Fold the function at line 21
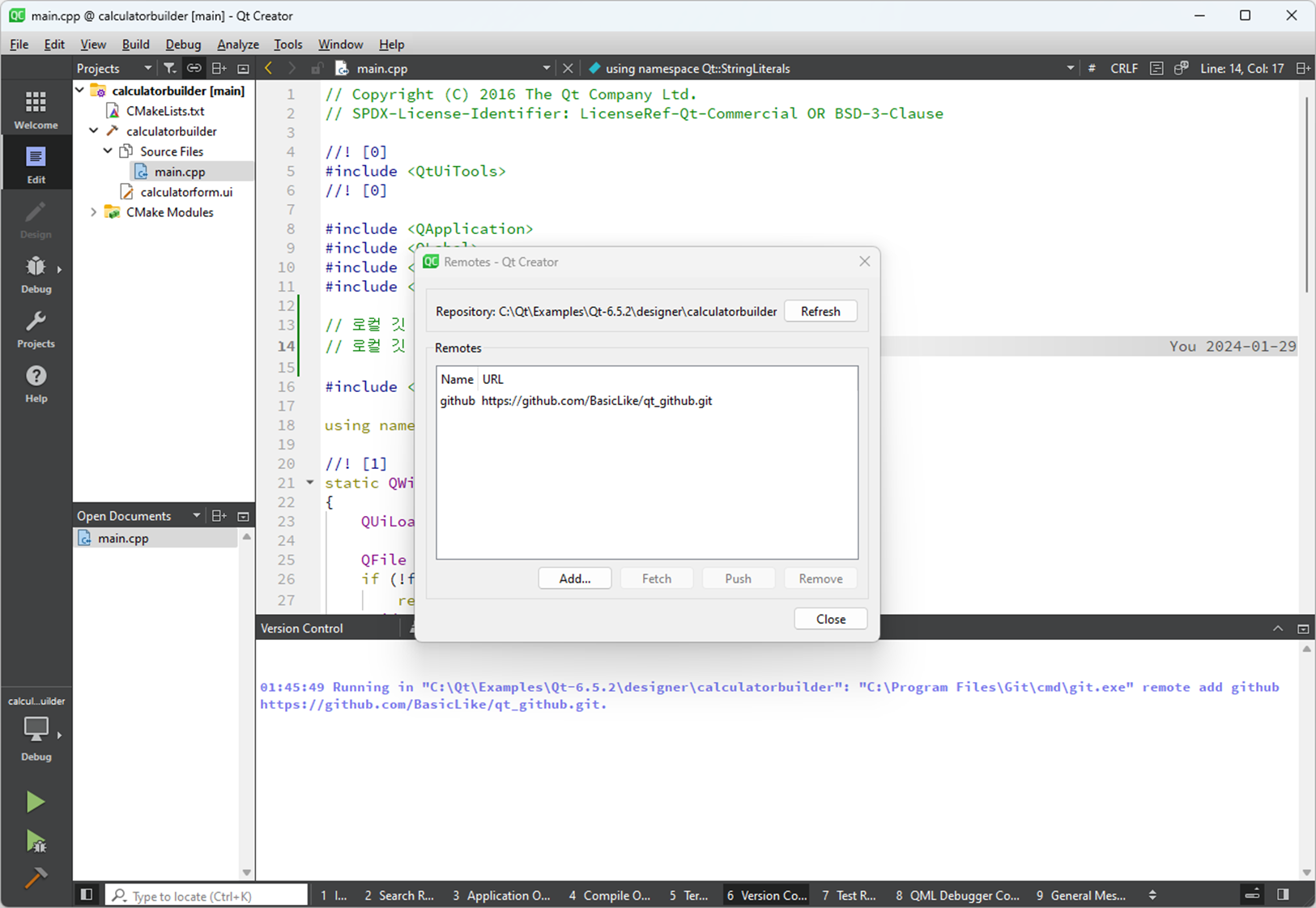 click(309, 483)
